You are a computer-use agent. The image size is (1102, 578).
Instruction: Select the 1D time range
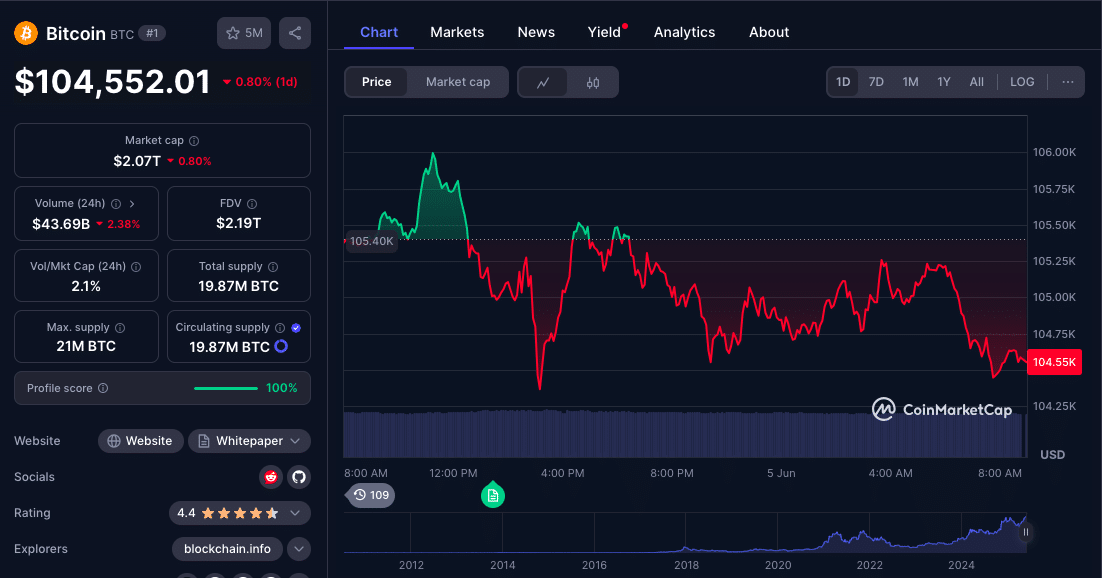pos(843,82)
